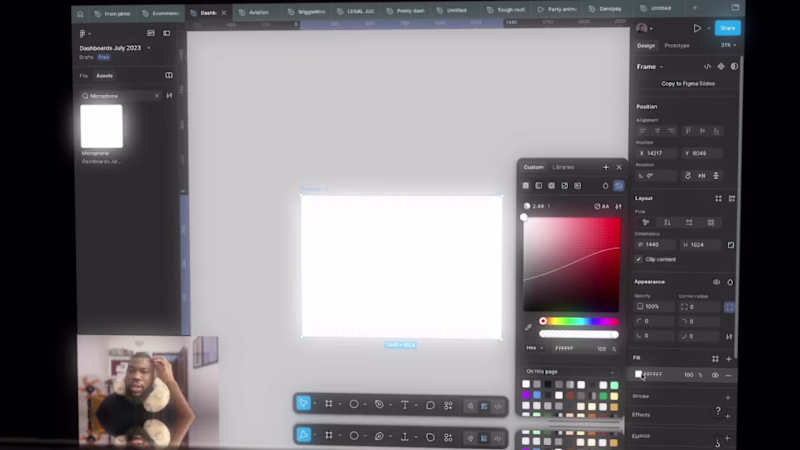Image resolution: width=800 pixels, height=450 pixels.
Task: Expand Dashboards July 2023 file name dropdown
Action: pyautogui.click(x=148, y=48)
